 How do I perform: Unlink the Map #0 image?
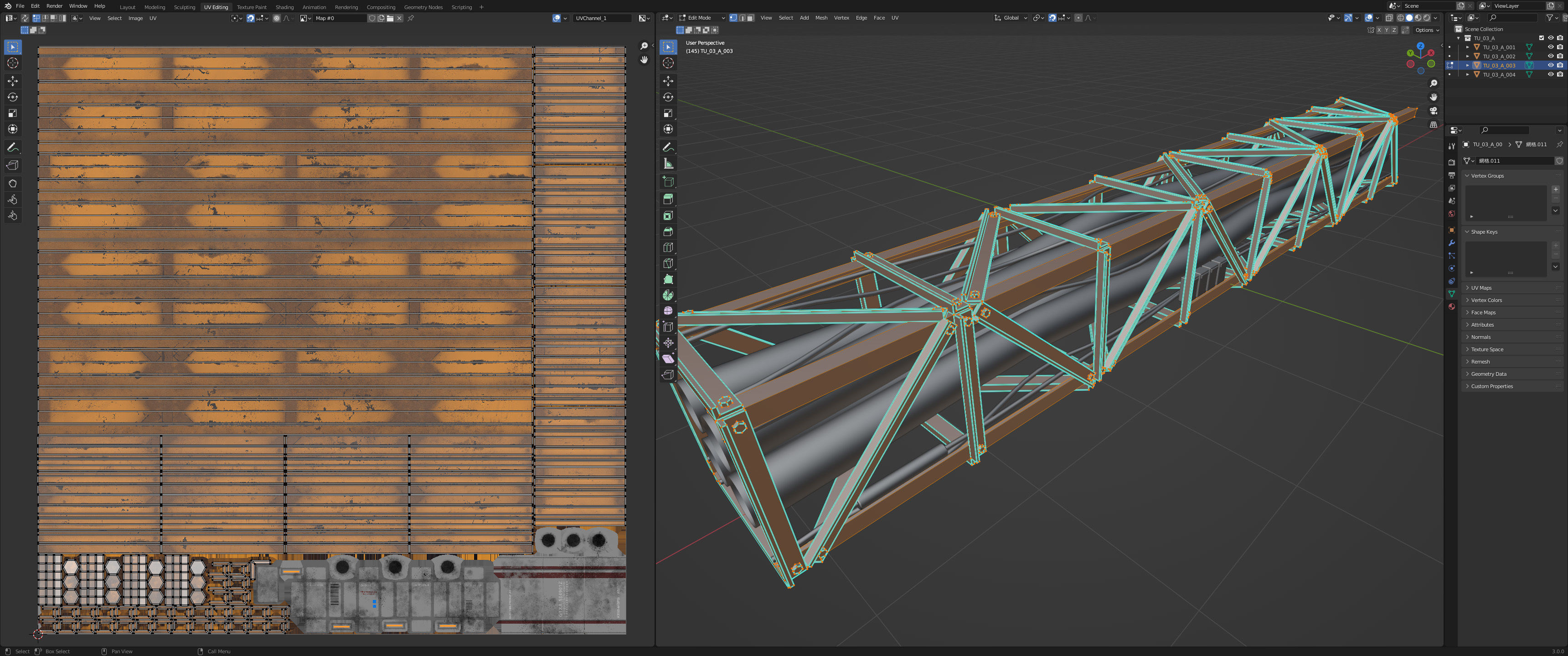click(x=399, y=18)
